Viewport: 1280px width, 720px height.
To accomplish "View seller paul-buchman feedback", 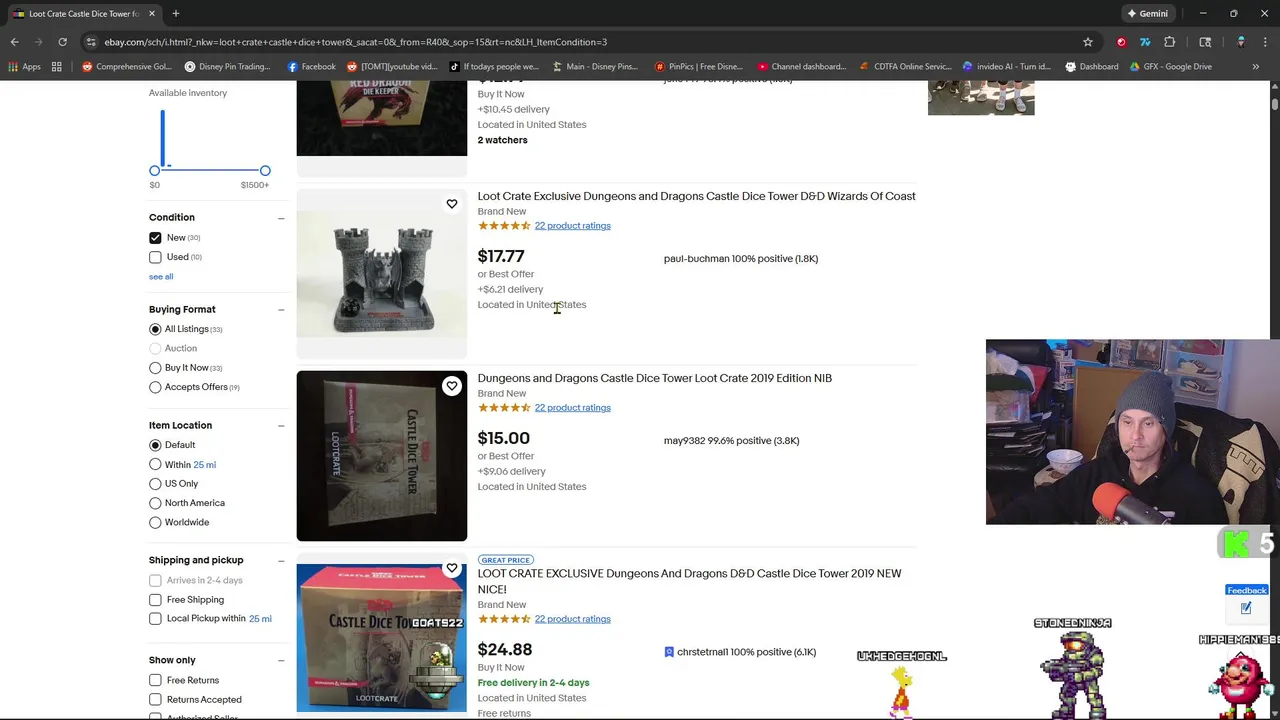I will point(741,259).
